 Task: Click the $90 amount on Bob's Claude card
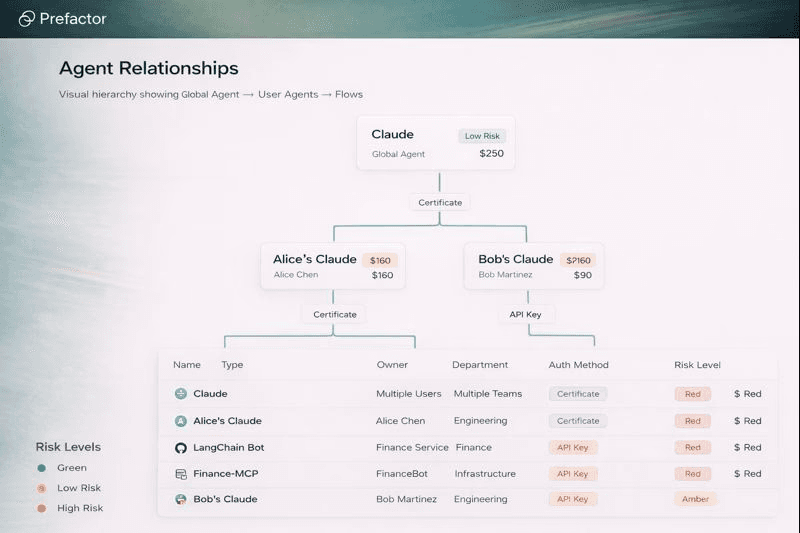coord(583,275)
